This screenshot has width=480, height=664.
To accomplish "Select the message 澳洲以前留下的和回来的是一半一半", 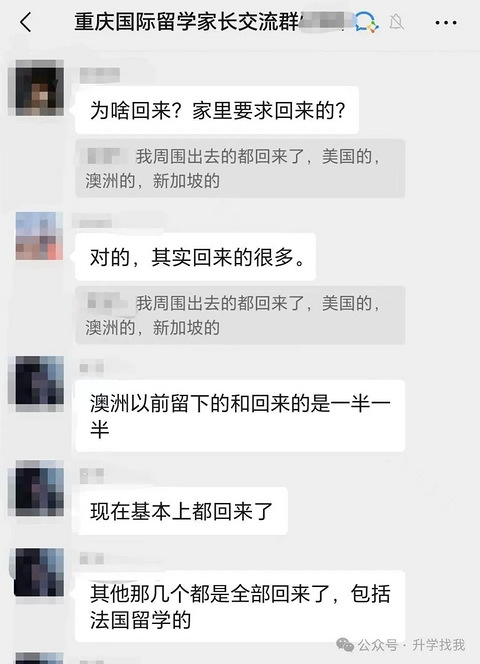I will click(240, 416).
